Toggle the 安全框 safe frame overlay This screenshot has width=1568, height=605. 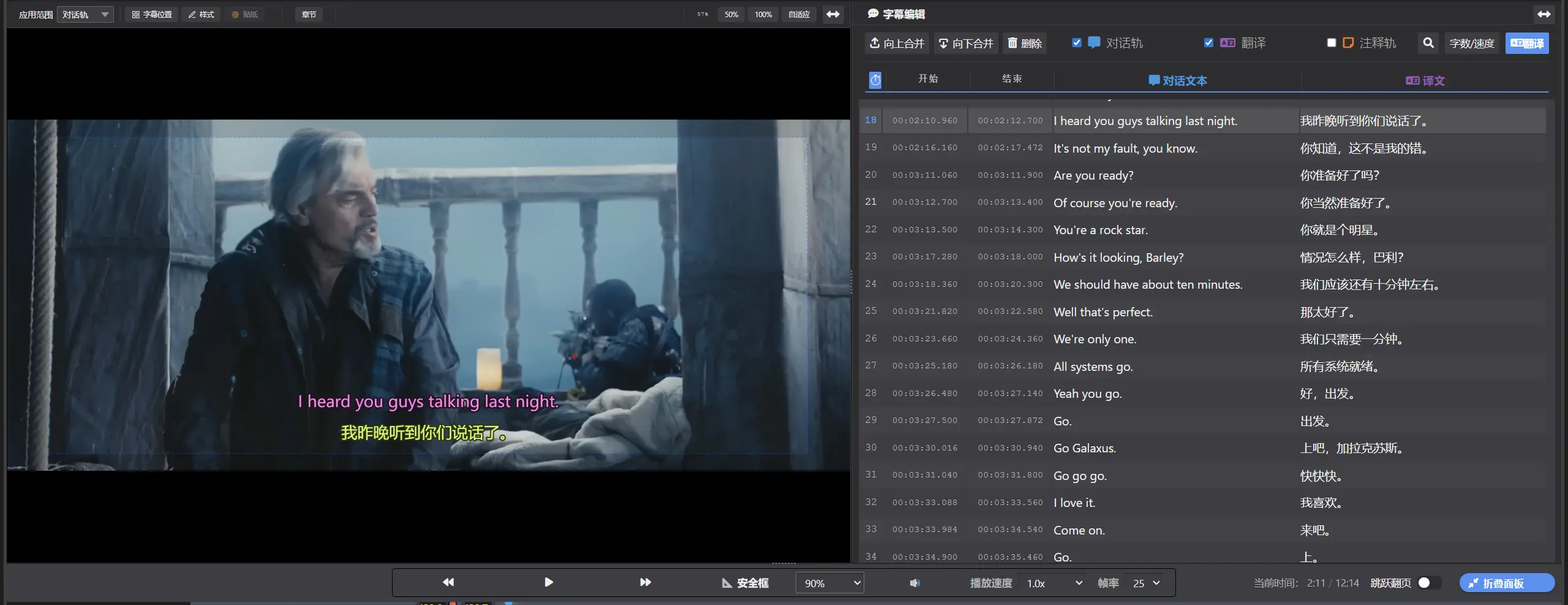point(745,583)
